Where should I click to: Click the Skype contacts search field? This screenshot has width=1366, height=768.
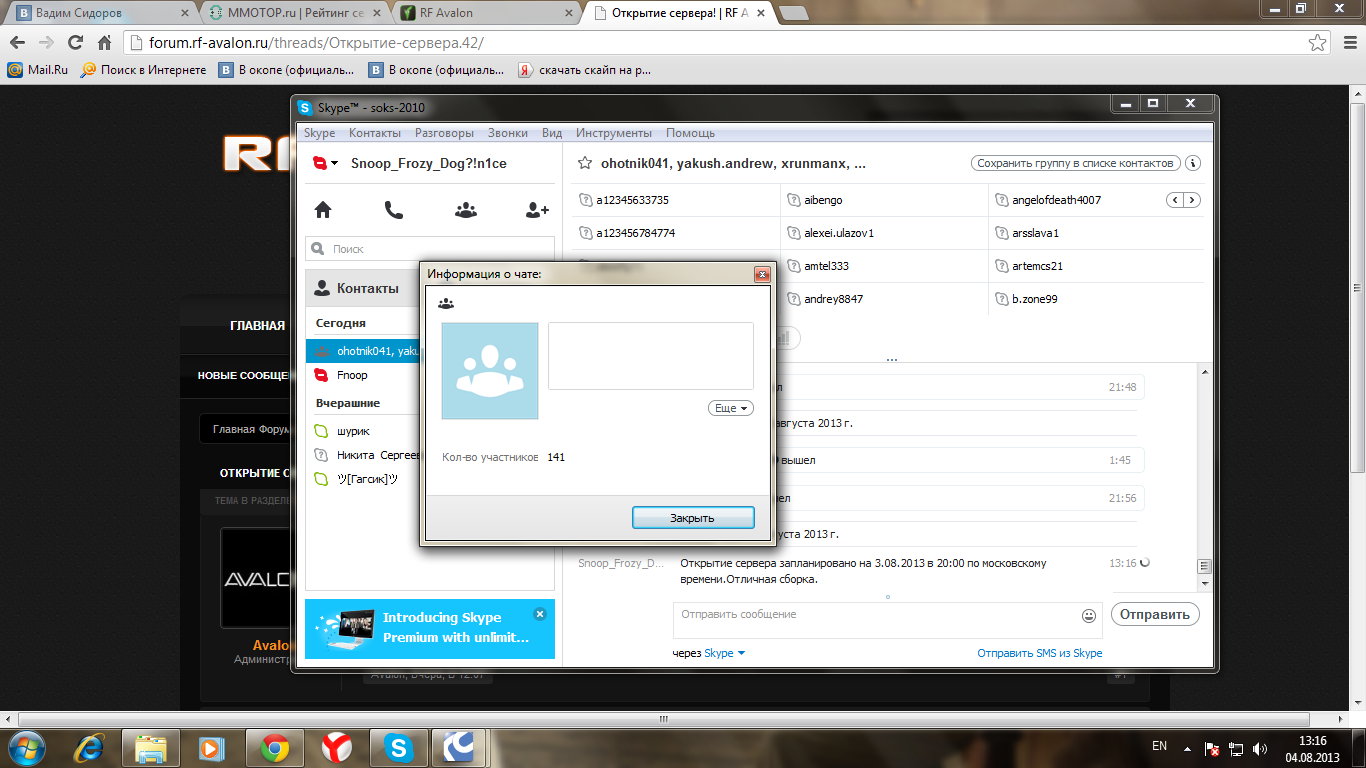pos(430,249)
